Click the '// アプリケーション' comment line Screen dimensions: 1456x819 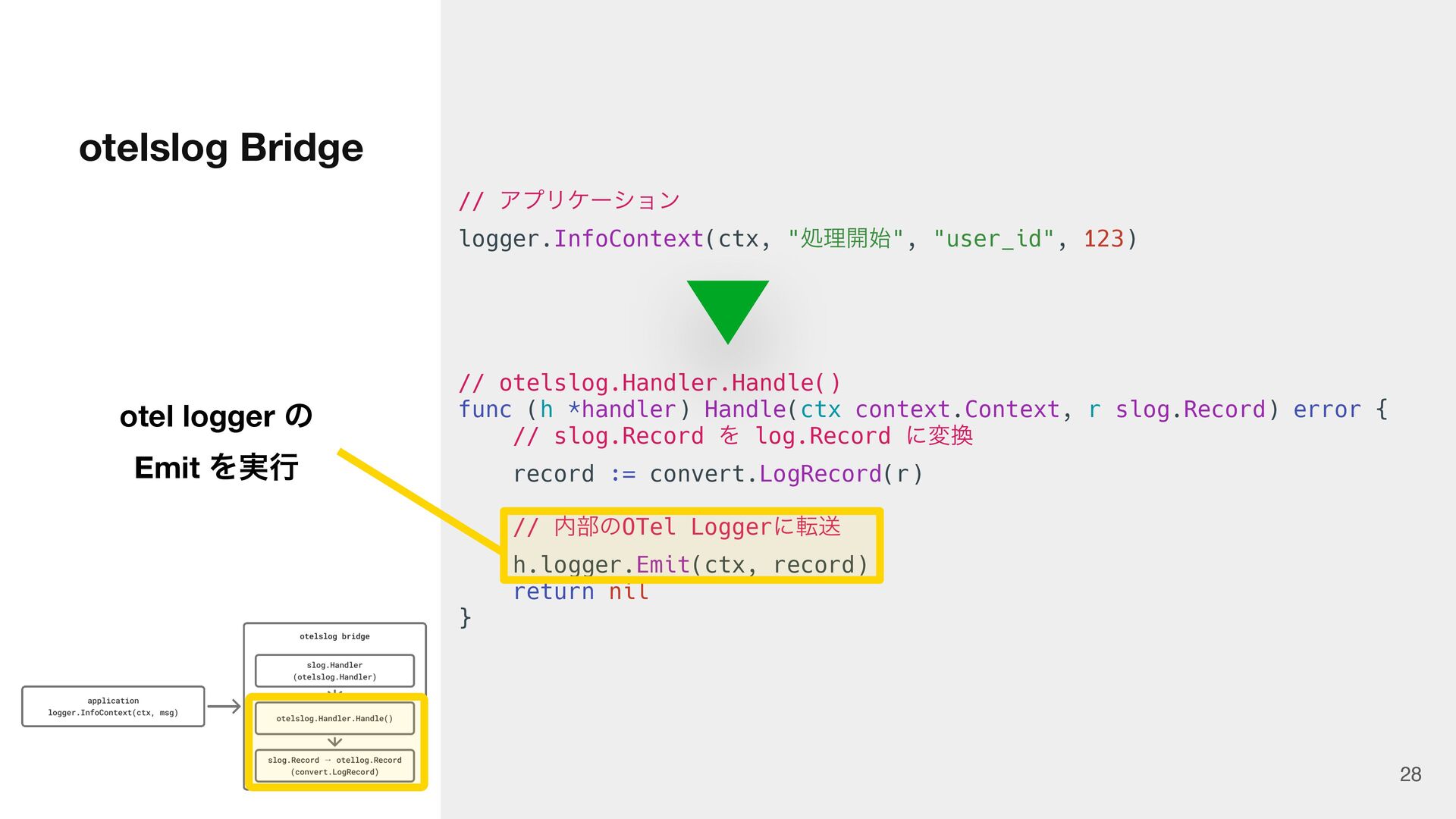(569, 200)
